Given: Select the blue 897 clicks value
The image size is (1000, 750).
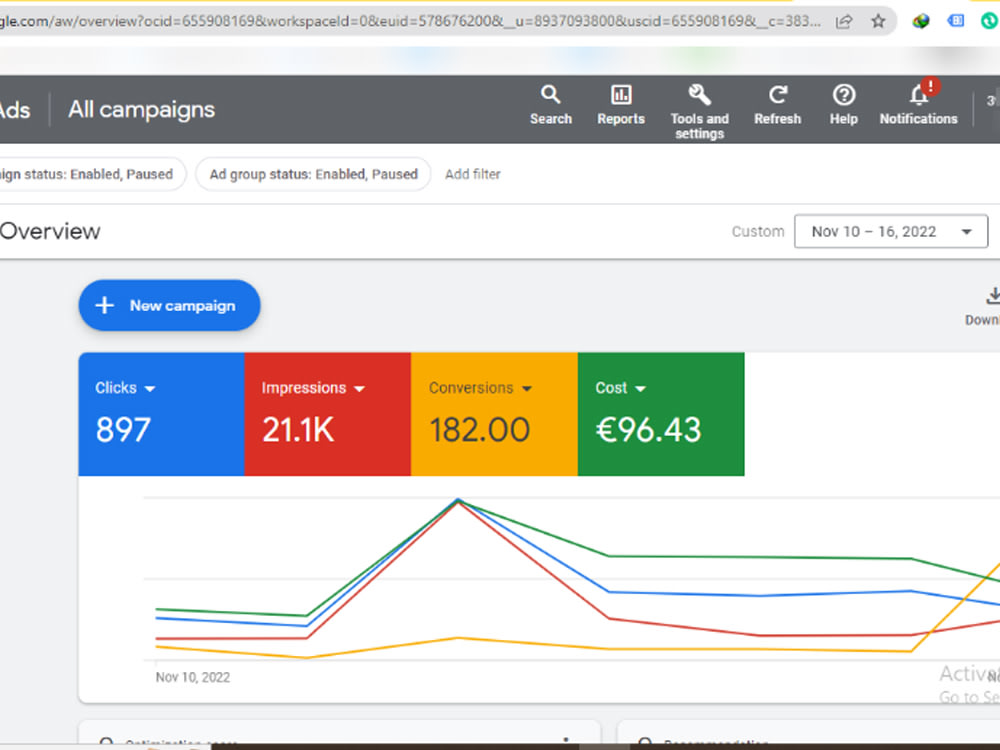Looking at the screenshot, I should tap(123, 429).
